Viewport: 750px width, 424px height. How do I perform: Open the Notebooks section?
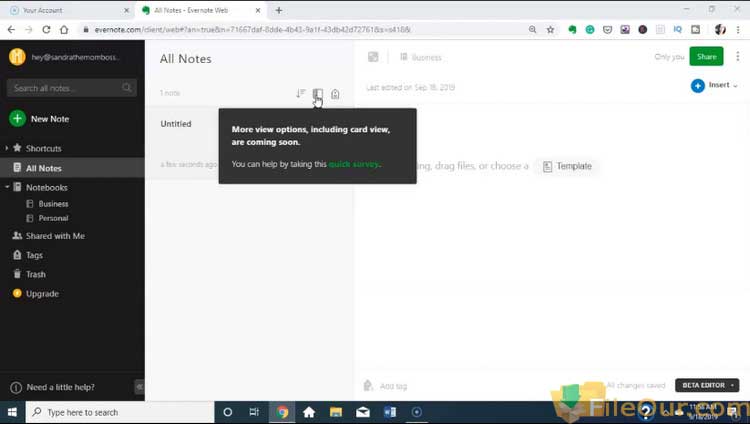(x=46, y=188)
